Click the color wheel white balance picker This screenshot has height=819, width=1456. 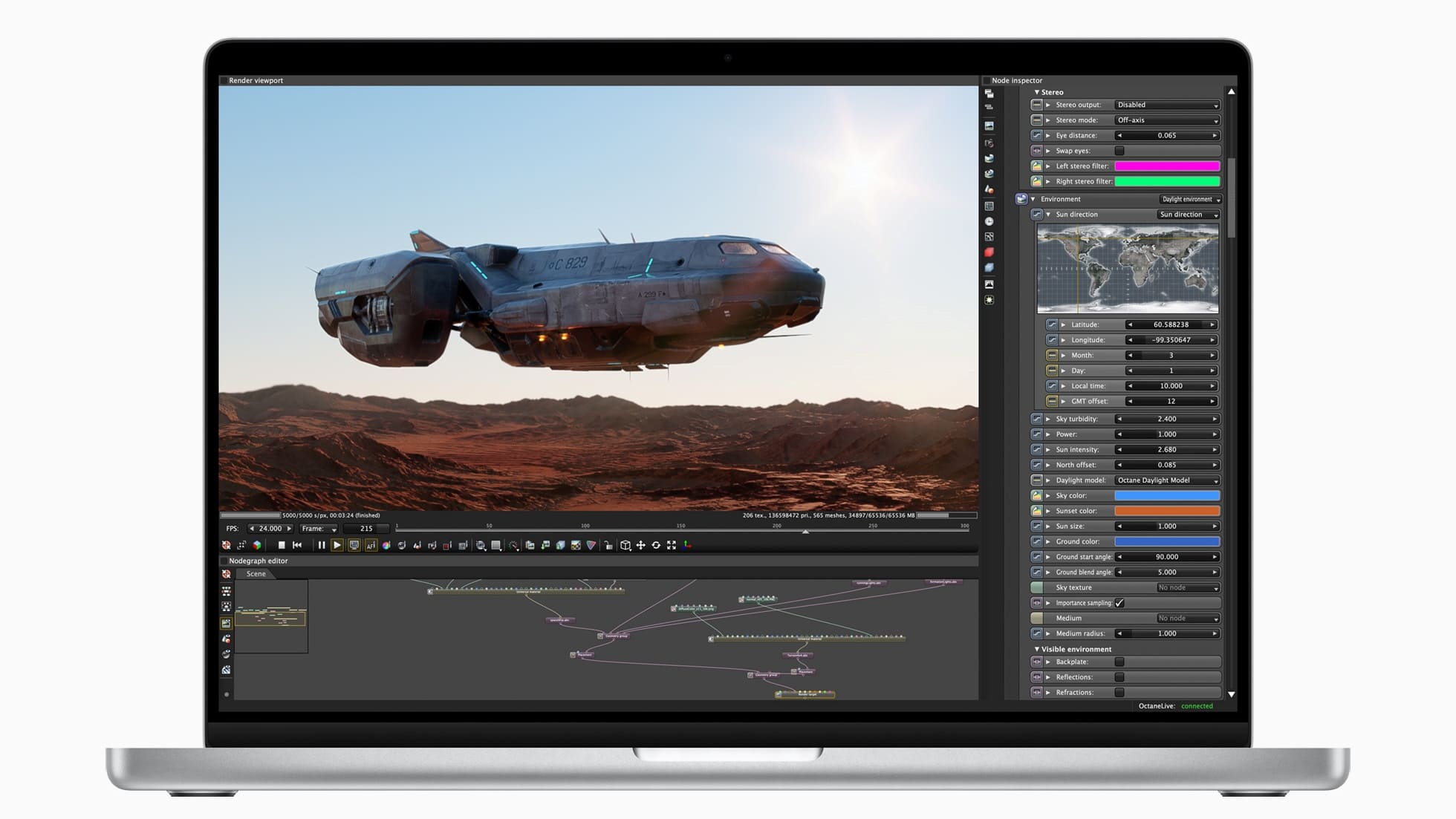pos(386,545)
